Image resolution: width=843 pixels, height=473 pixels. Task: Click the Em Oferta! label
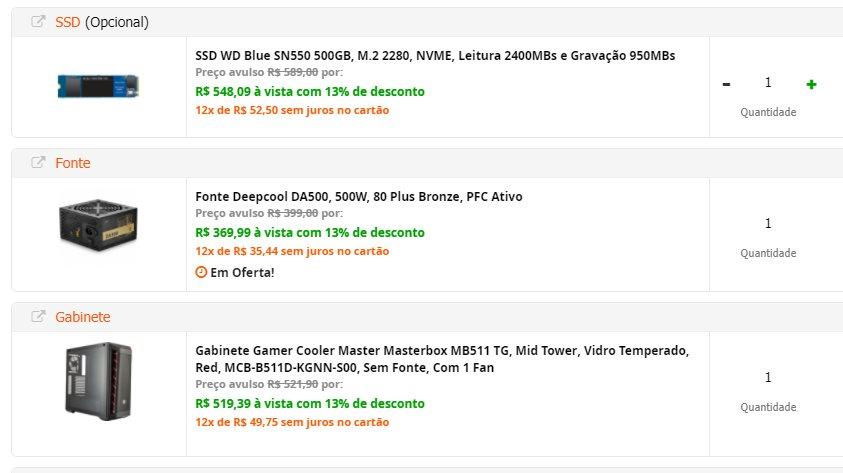[242, 273]
